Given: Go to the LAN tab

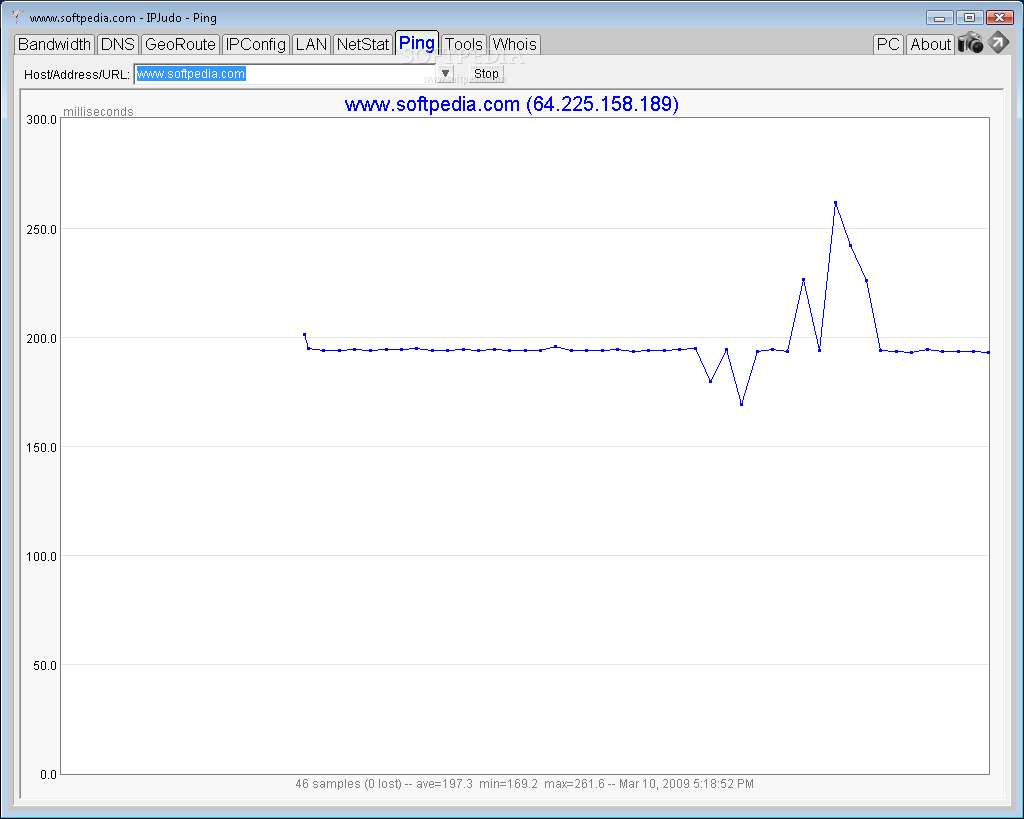Looking at the screenshot, I should pyautogui.click(x=312, y=44).
